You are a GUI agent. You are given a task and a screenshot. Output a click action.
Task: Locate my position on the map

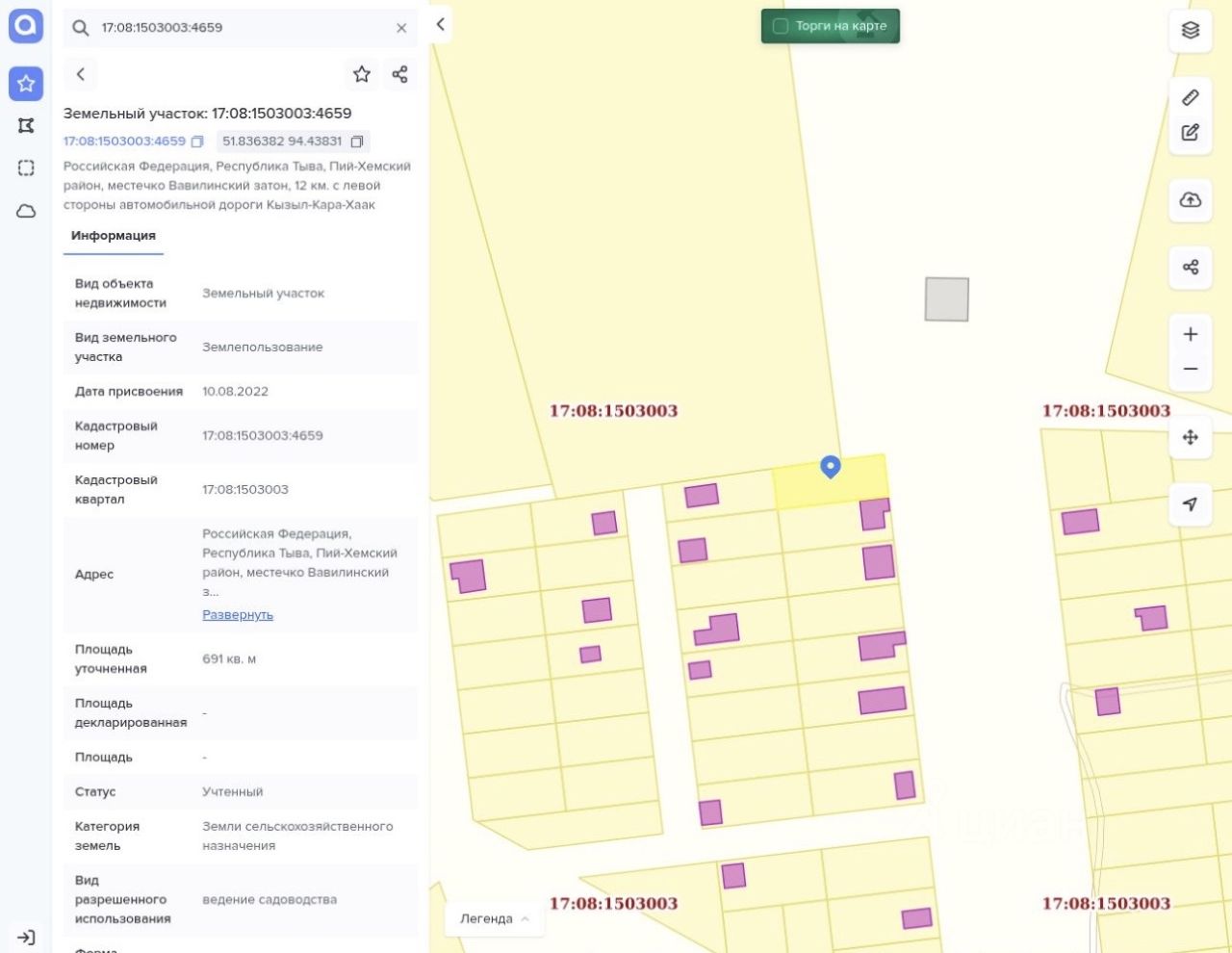pyautogui.click(x=1191, y=504)
